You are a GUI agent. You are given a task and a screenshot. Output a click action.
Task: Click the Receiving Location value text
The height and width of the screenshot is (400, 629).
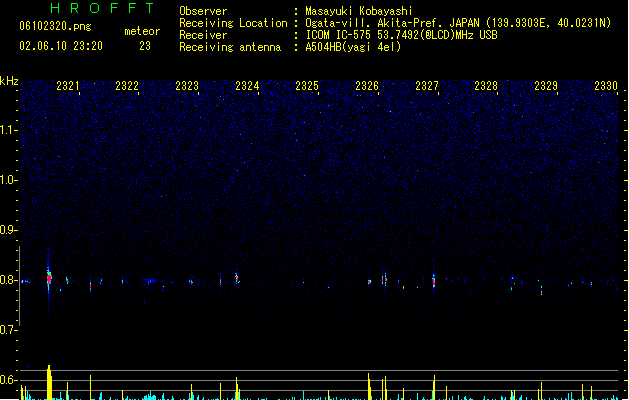click(458, 23)
